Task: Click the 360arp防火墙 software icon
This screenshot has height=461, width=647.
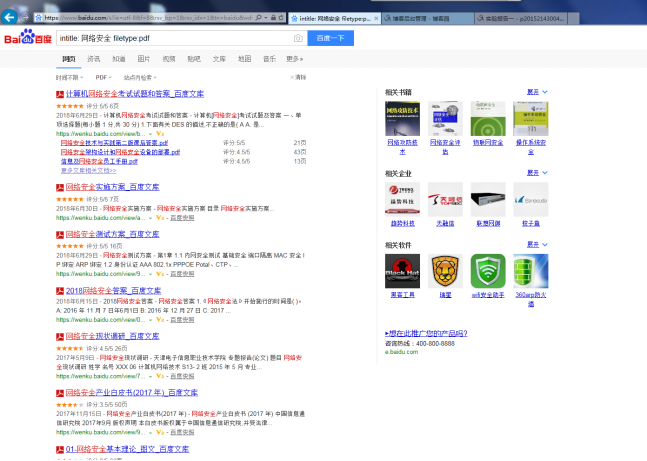Action: click(531, 271)
